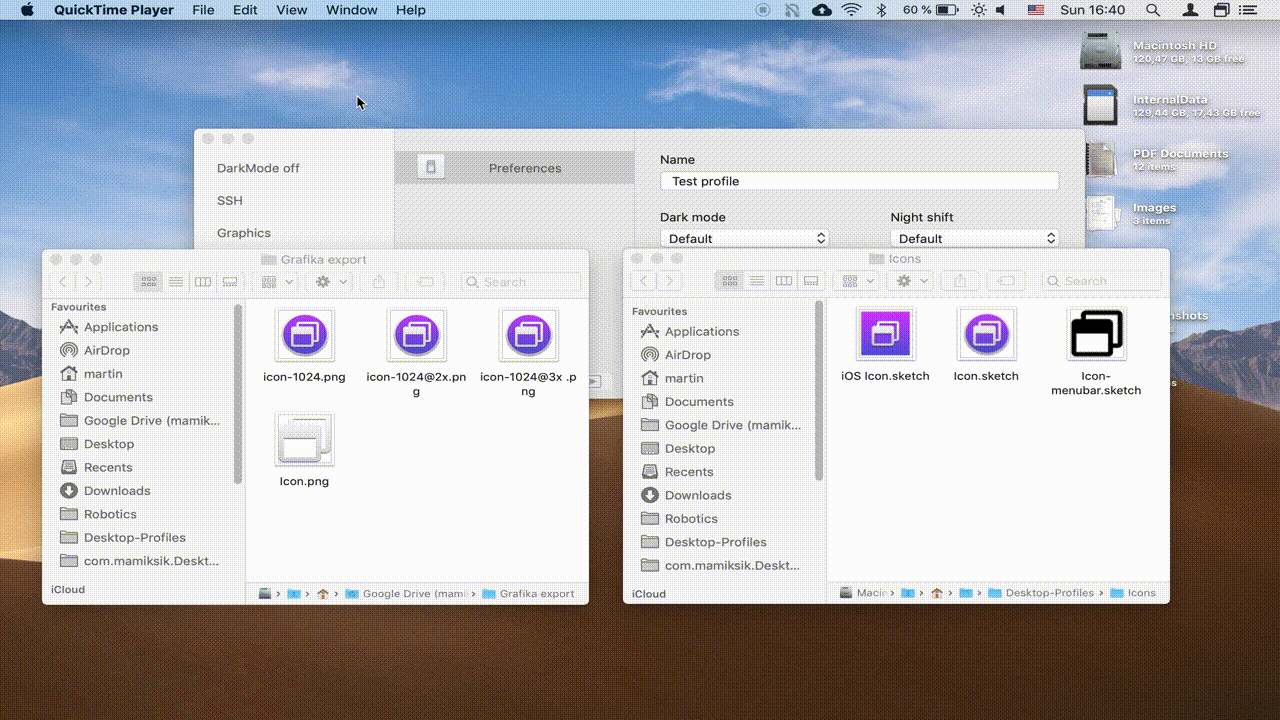The width and height of the screenshot is (1280, 720).
Task: Open the Dark mode dropdown
Action: [744, 238]
